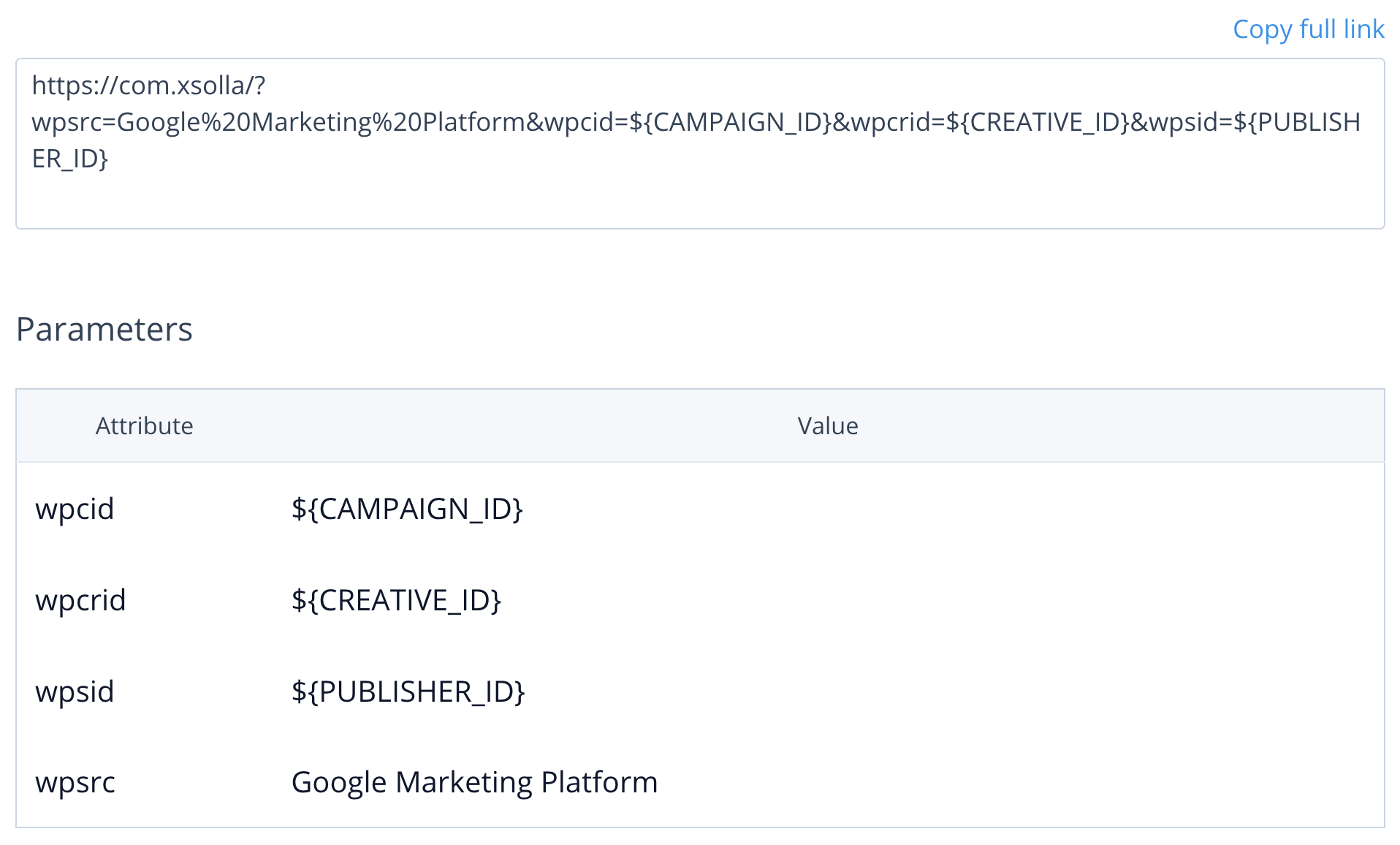Click the "Parameters" section heading
Viewport: 1400px width, 845px height.
(x=104, y=330)
